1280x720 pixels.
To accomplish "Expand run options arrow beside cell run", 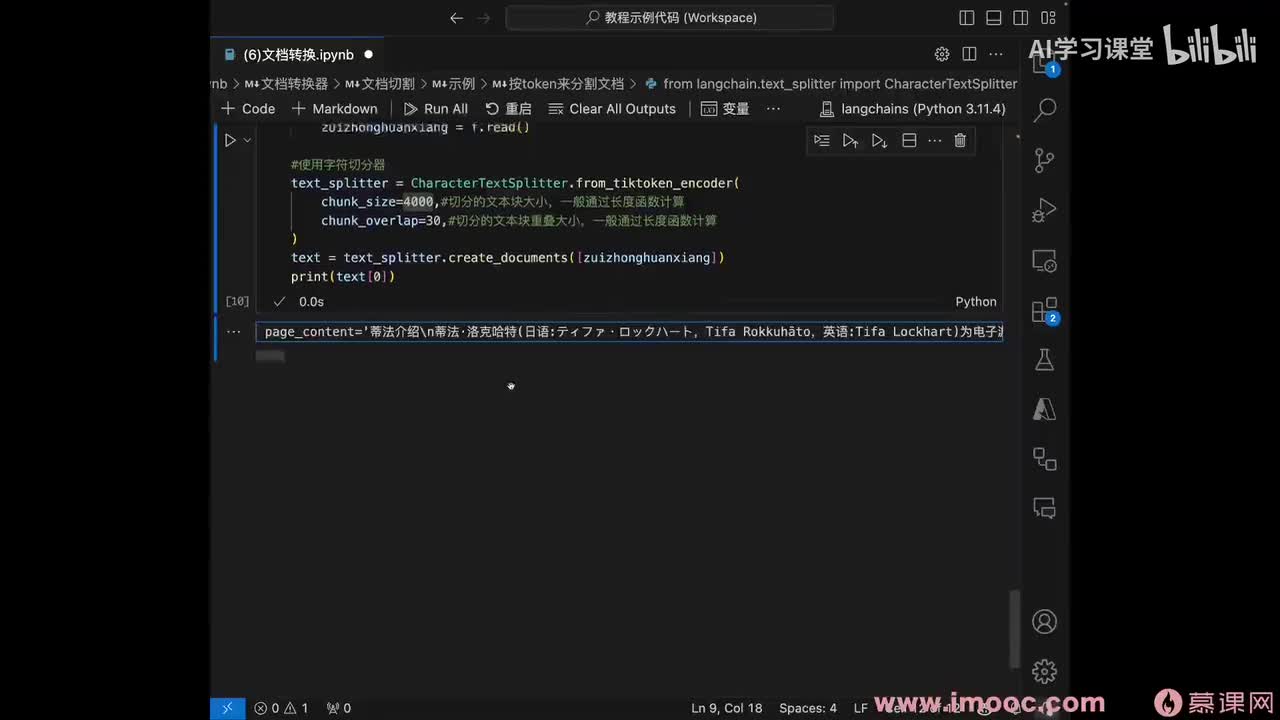I will (x=247, y=141).
